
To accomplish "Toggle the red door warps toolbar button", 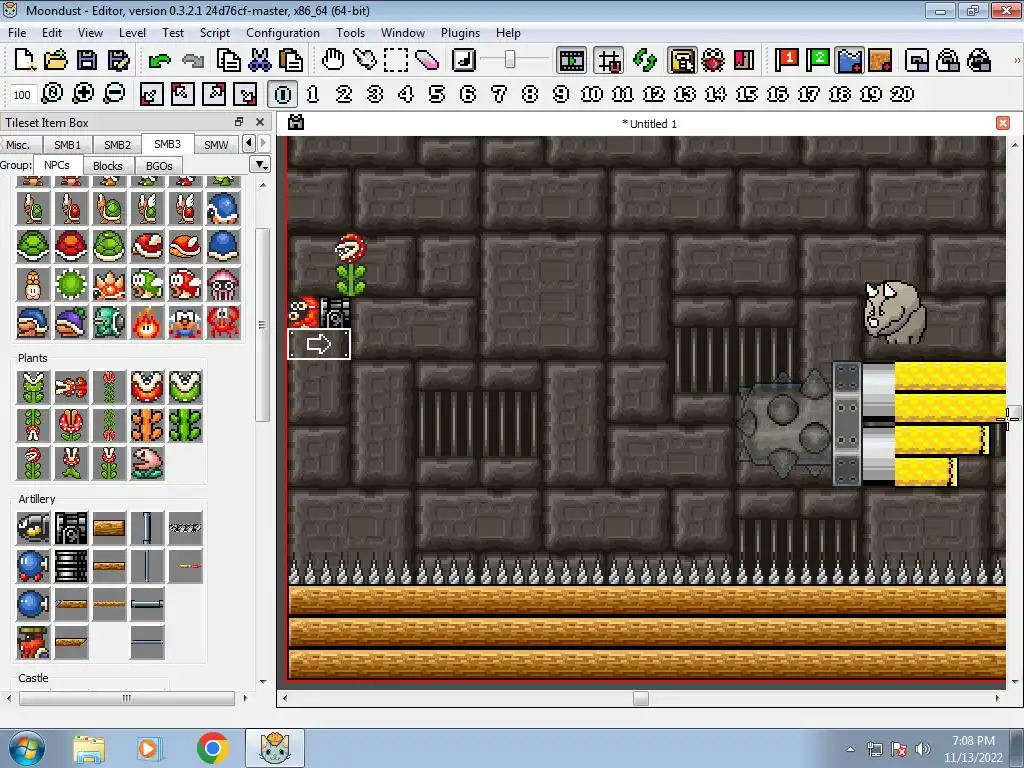I will pyautogui.click(x=744, y=60).
